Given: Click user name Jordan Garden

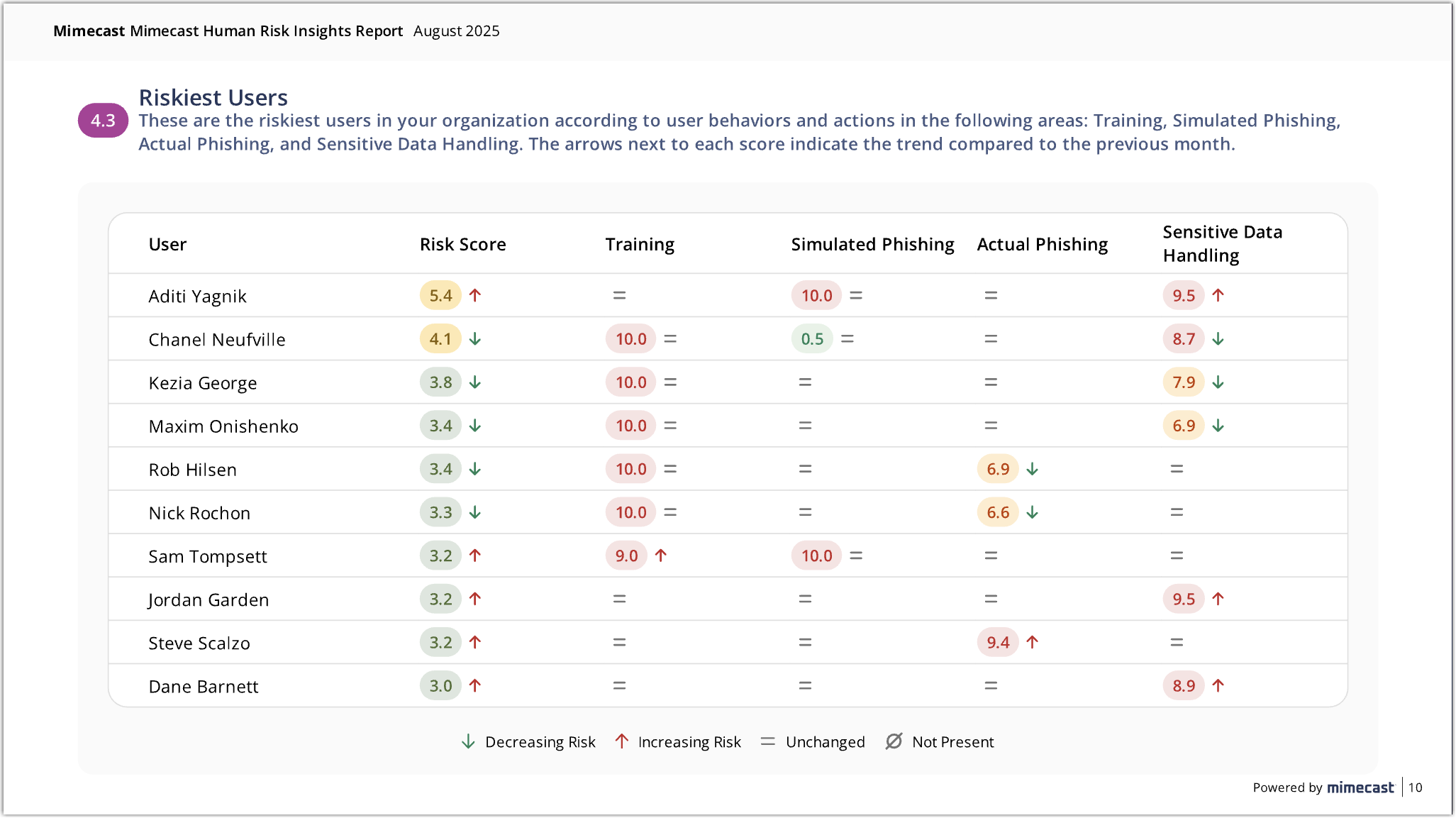Looking at the screenshot, I should [x=209, y=599].
